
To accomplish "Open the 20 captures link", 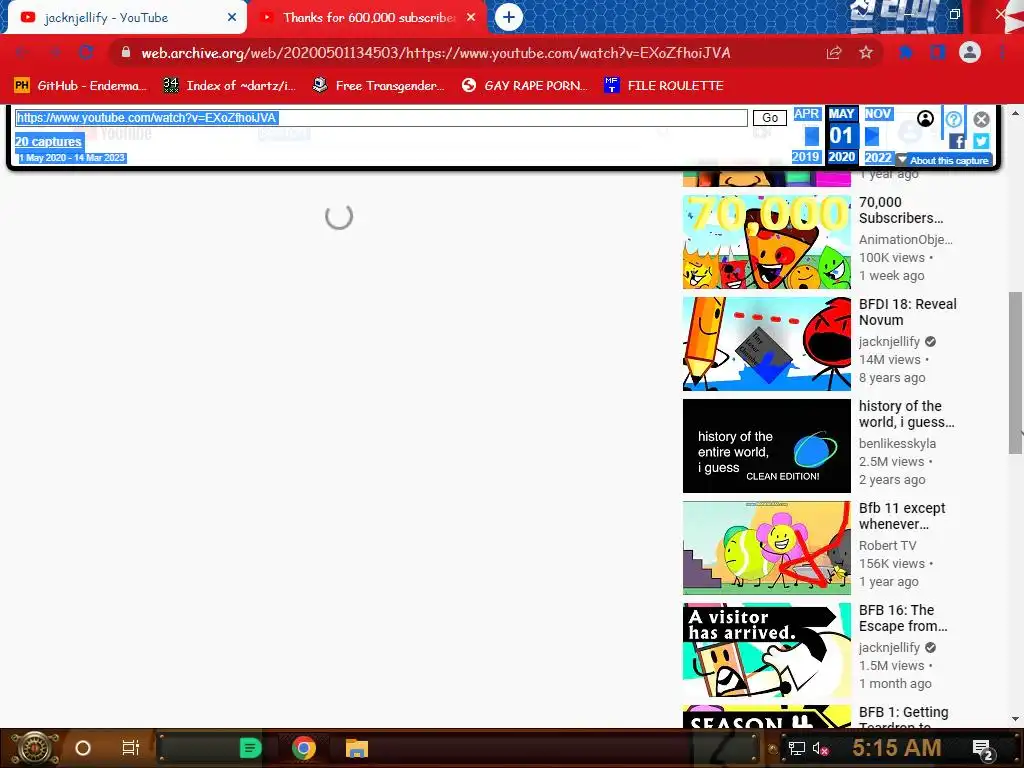I will (48, 142).
